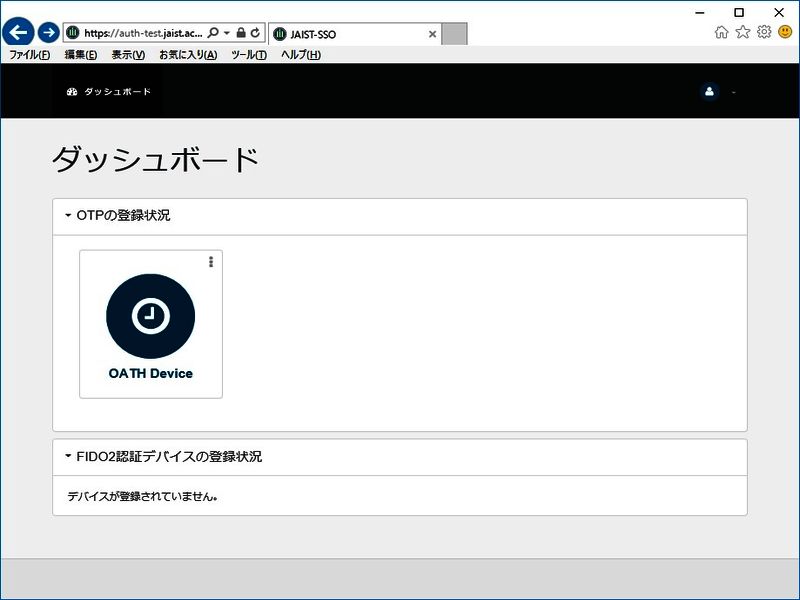Open the ヘルプ(H) menu
The width and height of the screenshot is (800, 600).
pos(301,55)
